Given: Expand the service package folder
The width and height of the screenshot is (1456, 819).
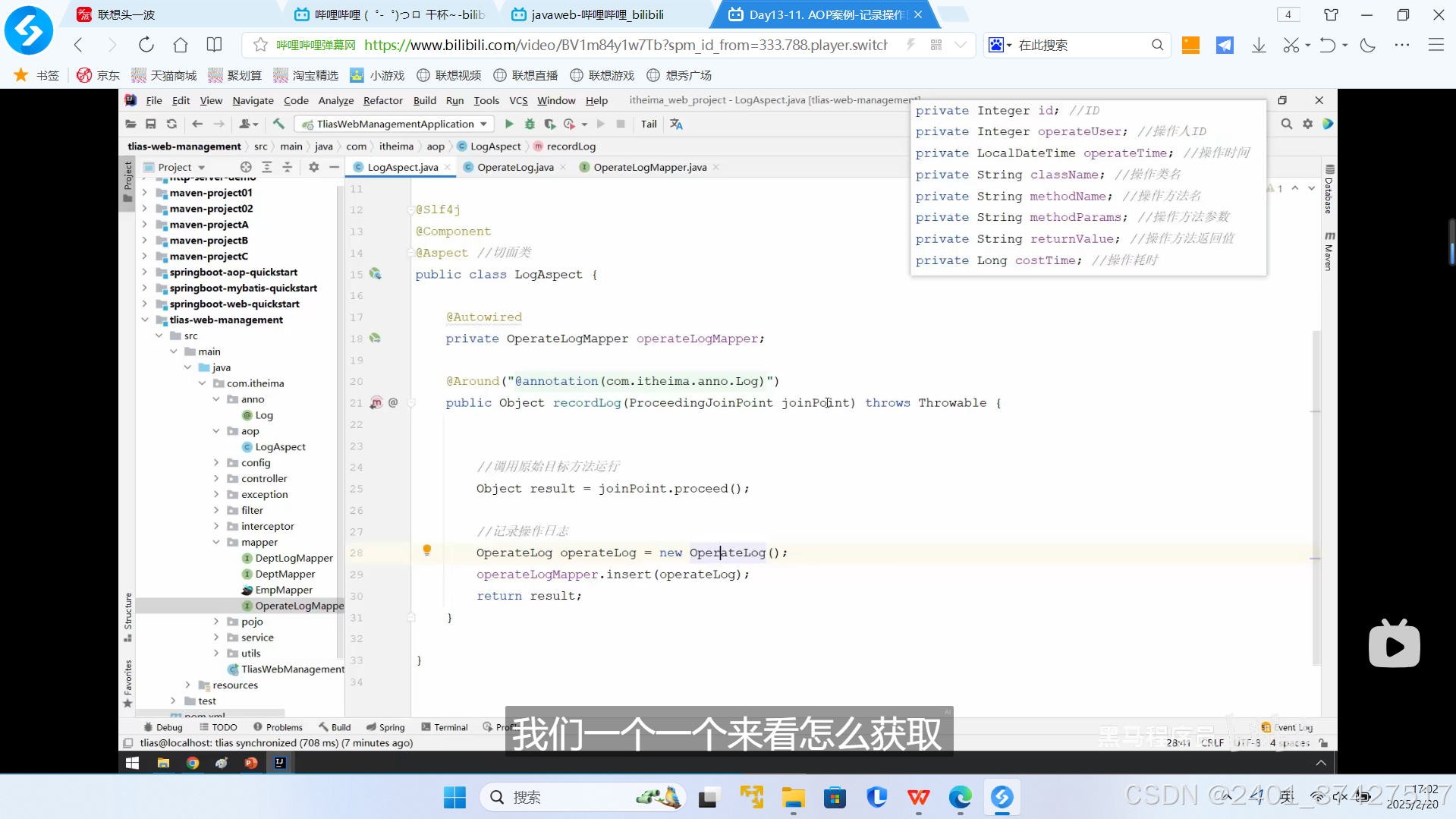Looking at the screenshot, I should 216,638.
